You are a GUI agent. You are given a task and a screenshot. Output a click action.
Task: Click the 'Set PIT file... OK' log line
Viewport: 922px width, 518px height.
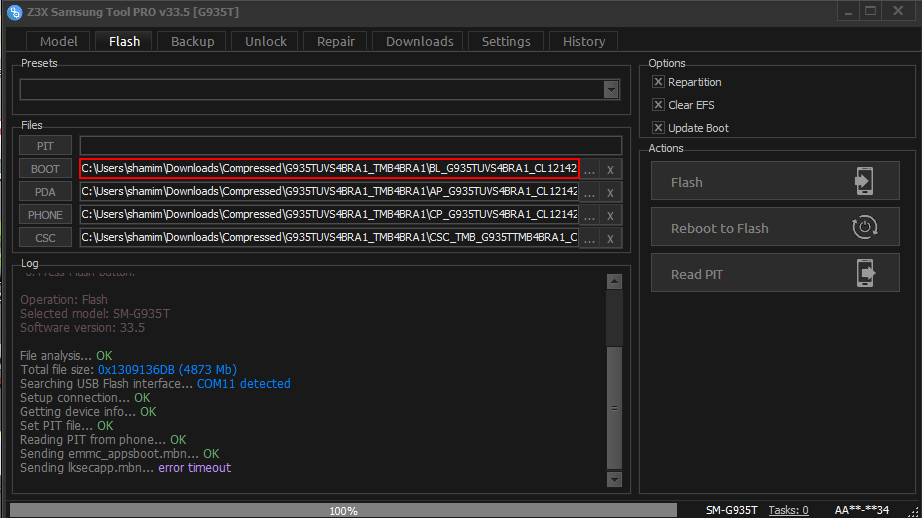(x=66, y=426)
